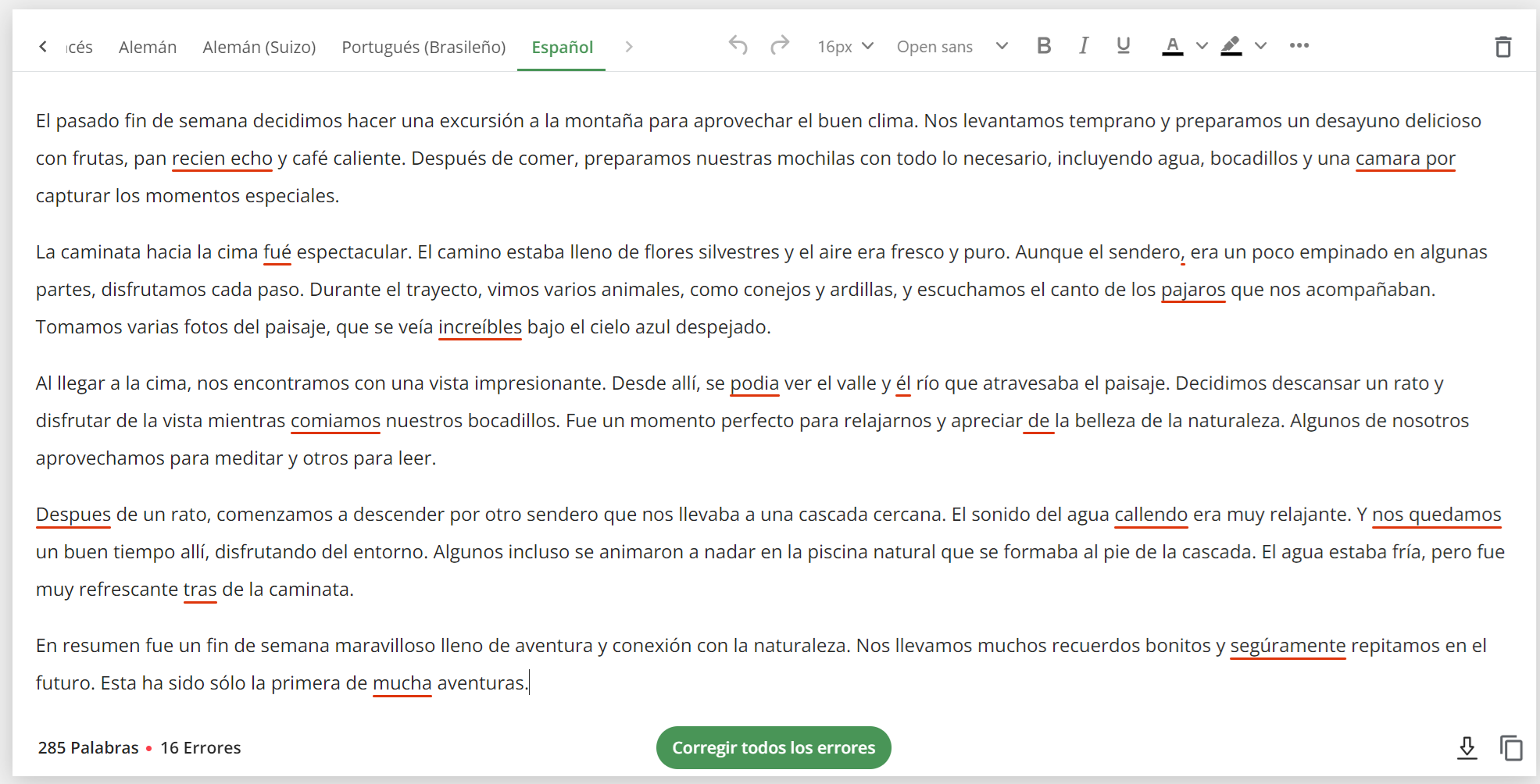Click the underlined word "tras"
The image size is (1540, 784).
pos(200,590)
